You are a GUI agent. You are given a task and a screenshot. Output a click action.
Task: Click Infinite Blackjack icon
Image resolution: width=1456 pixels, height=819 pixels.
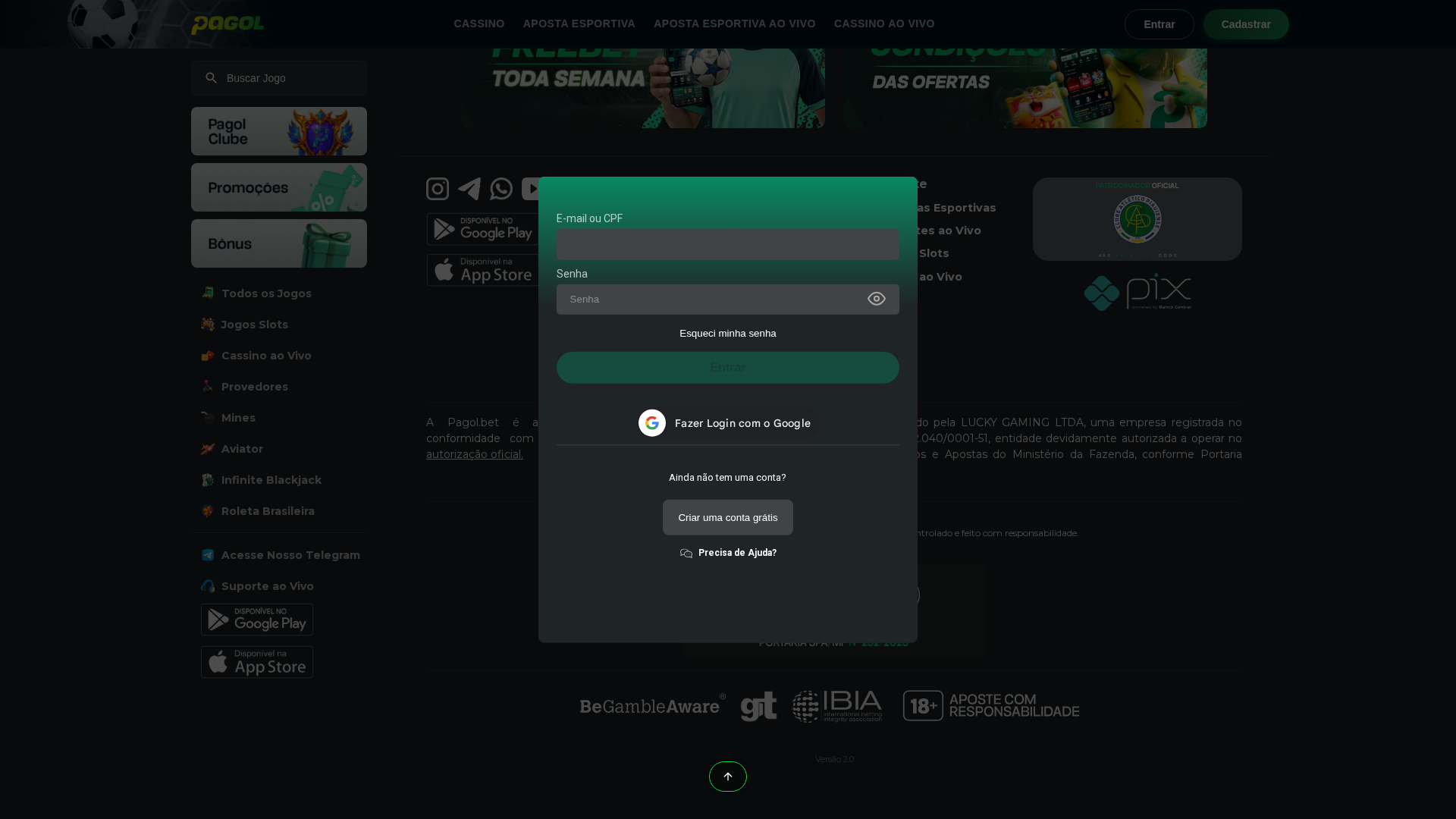tap(208, 480)
